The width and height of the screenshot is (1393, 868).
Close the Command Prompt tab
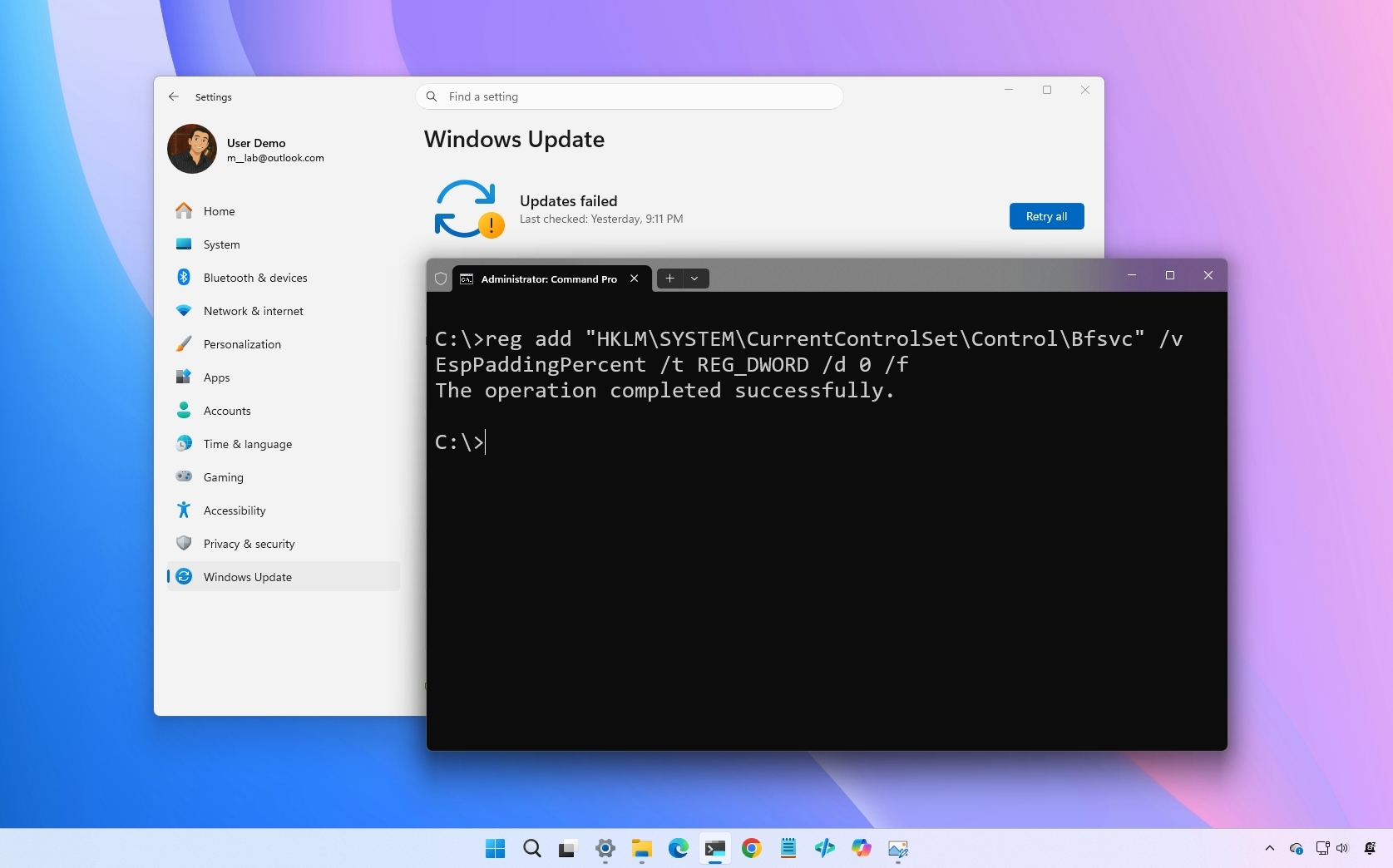[635, 279]
